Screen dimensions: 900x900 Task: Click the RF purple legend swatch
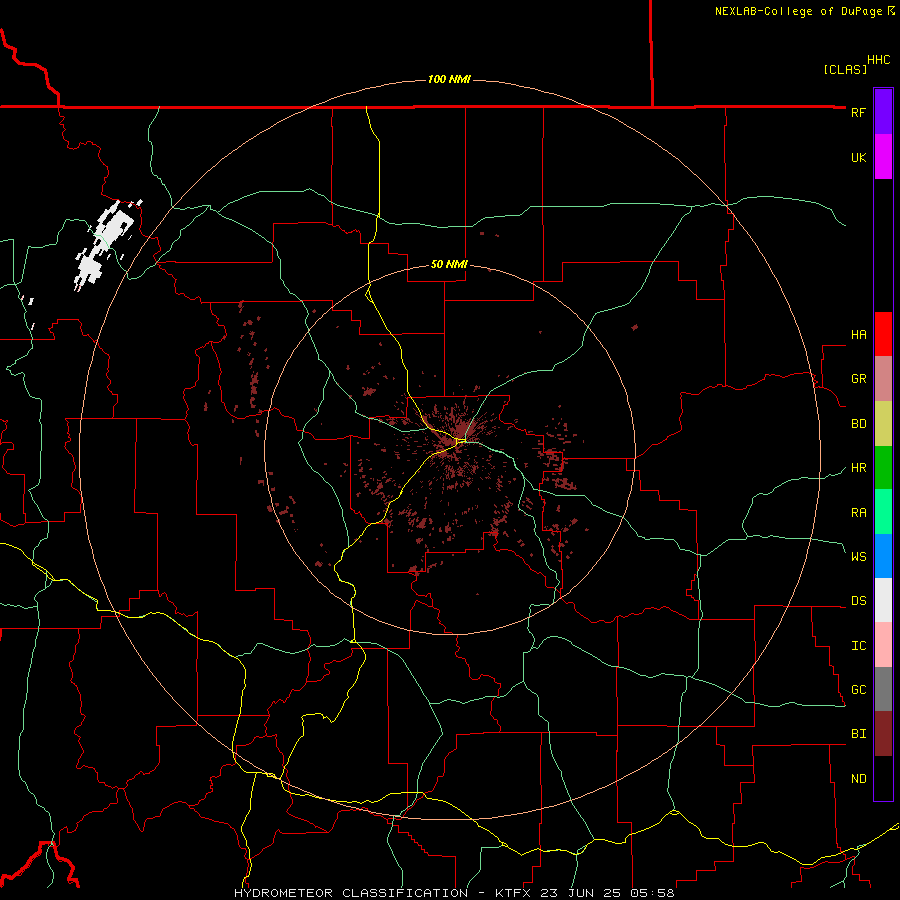coord(883,112)
